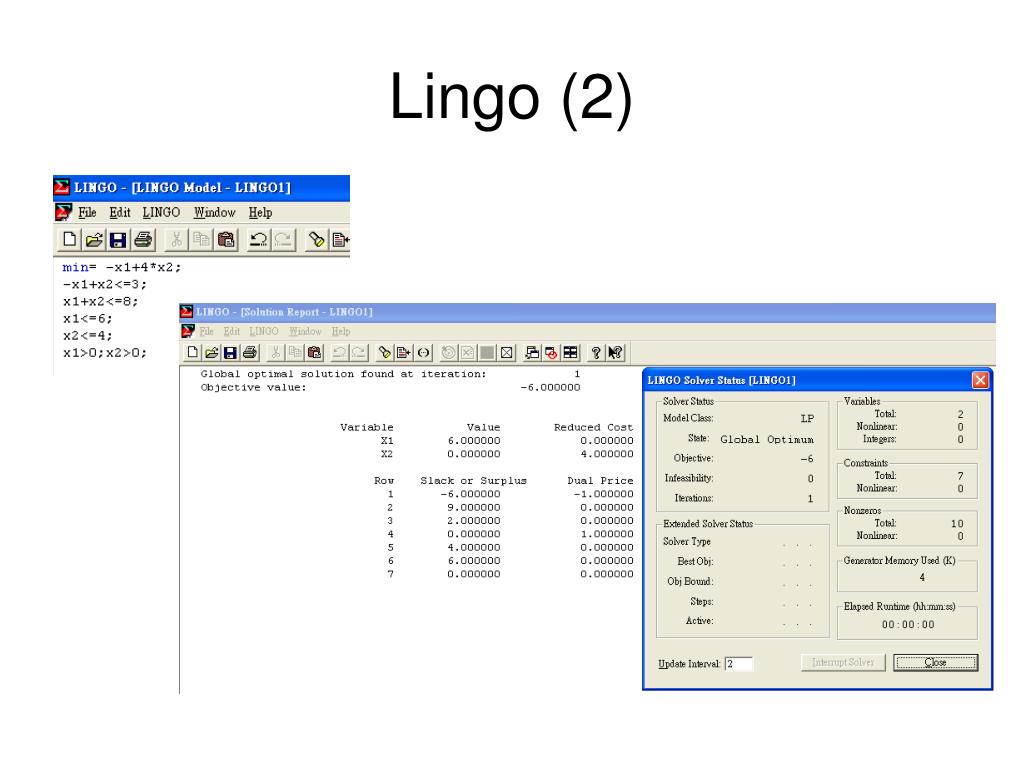Click constraint line 'x1<=6;'
This screenshot has width=1024, height=768.
(88, 318)
